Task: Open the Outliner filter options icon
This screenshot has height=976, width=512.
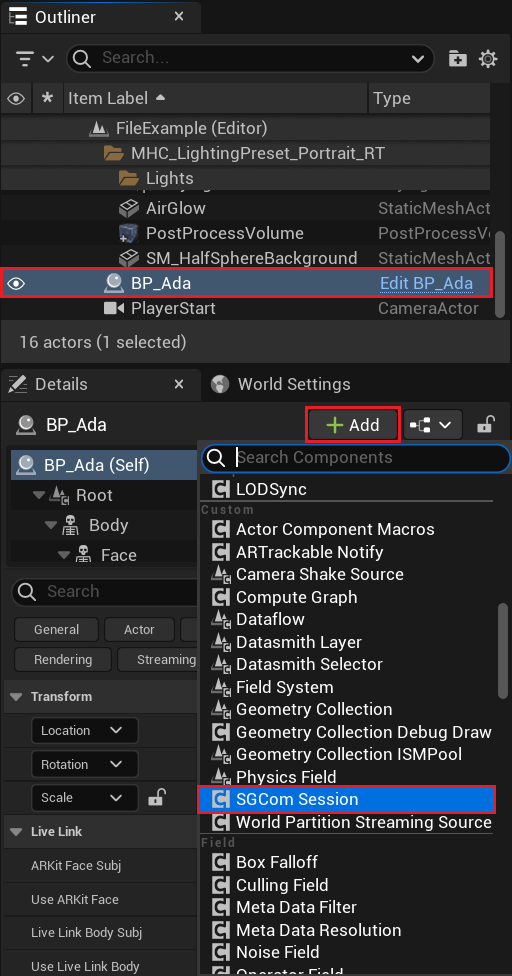Action: tap(34, 59)
